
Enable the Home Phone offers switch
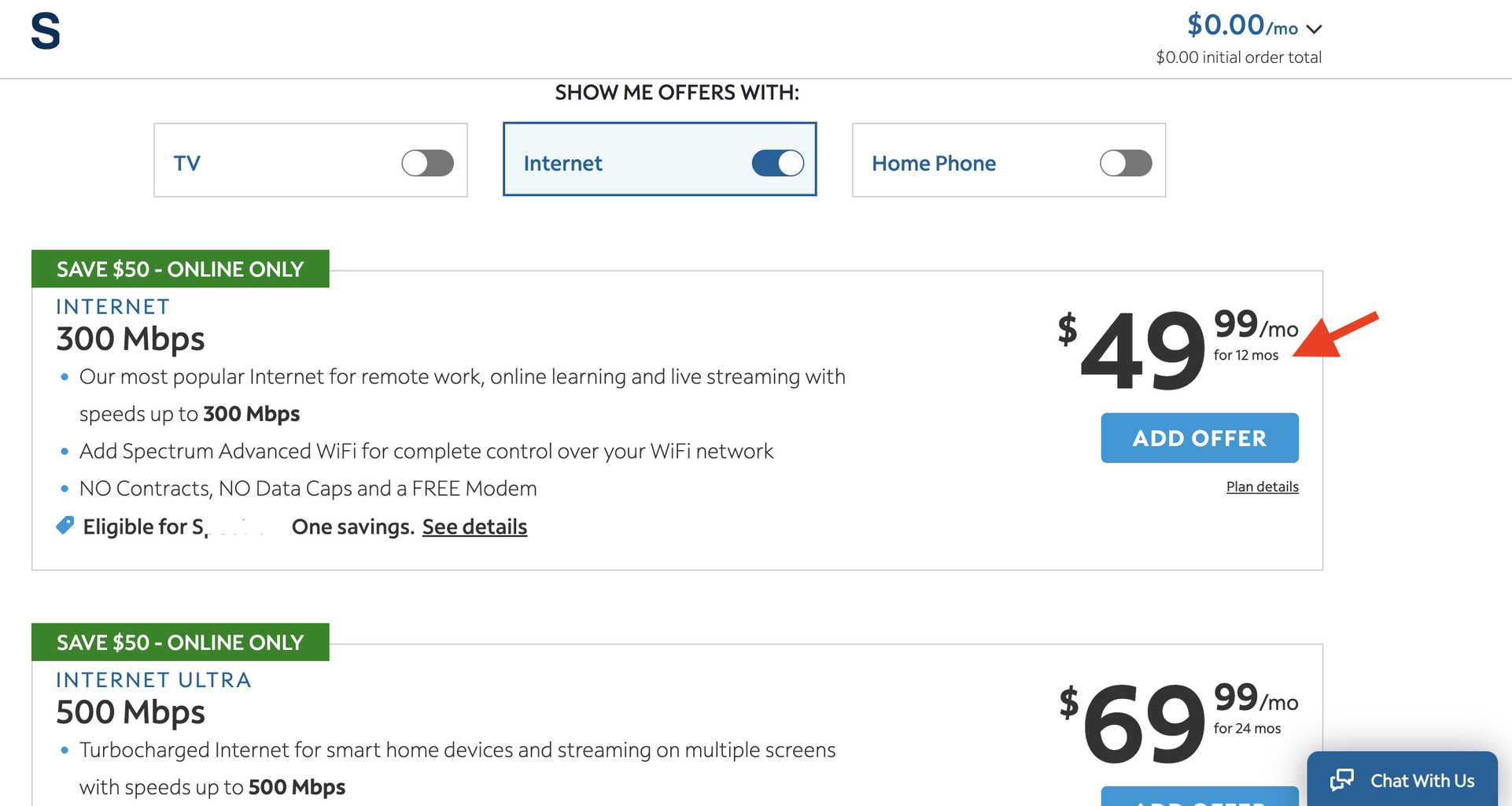(1125, 163)
